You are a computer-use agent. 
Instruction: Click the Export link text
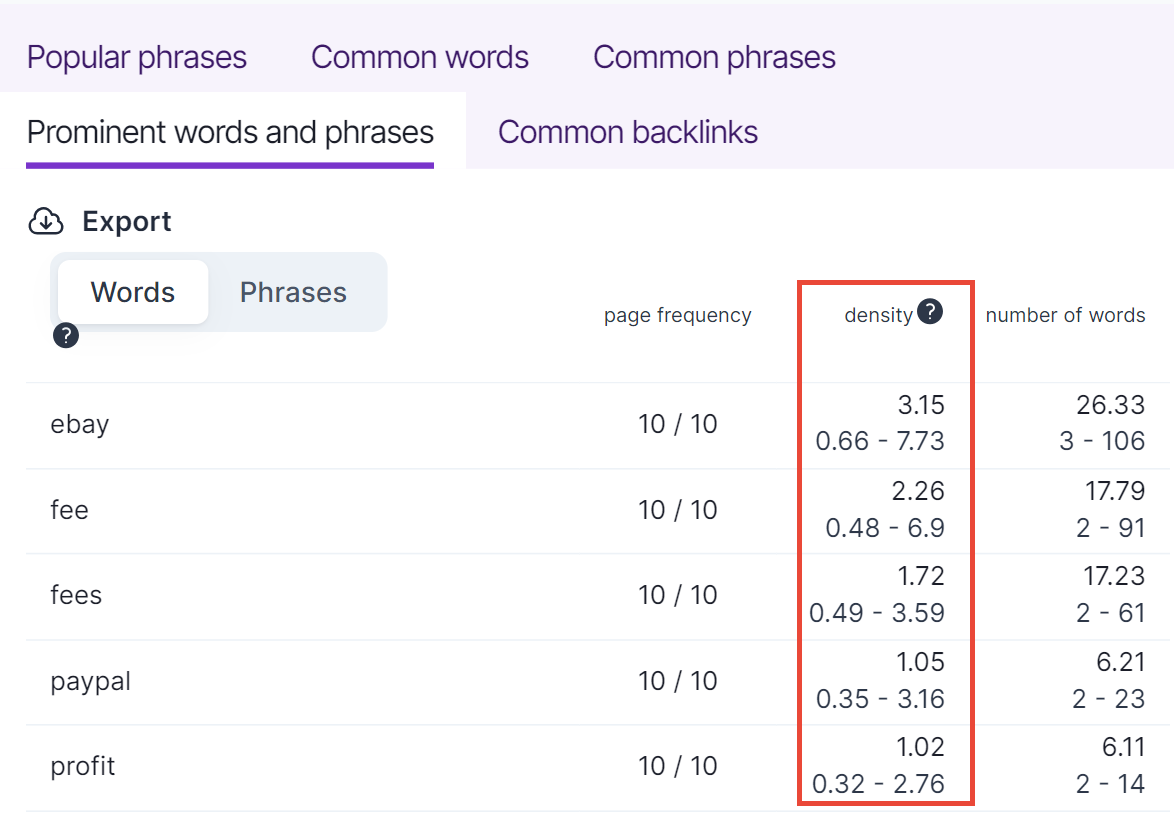point(127,221)
